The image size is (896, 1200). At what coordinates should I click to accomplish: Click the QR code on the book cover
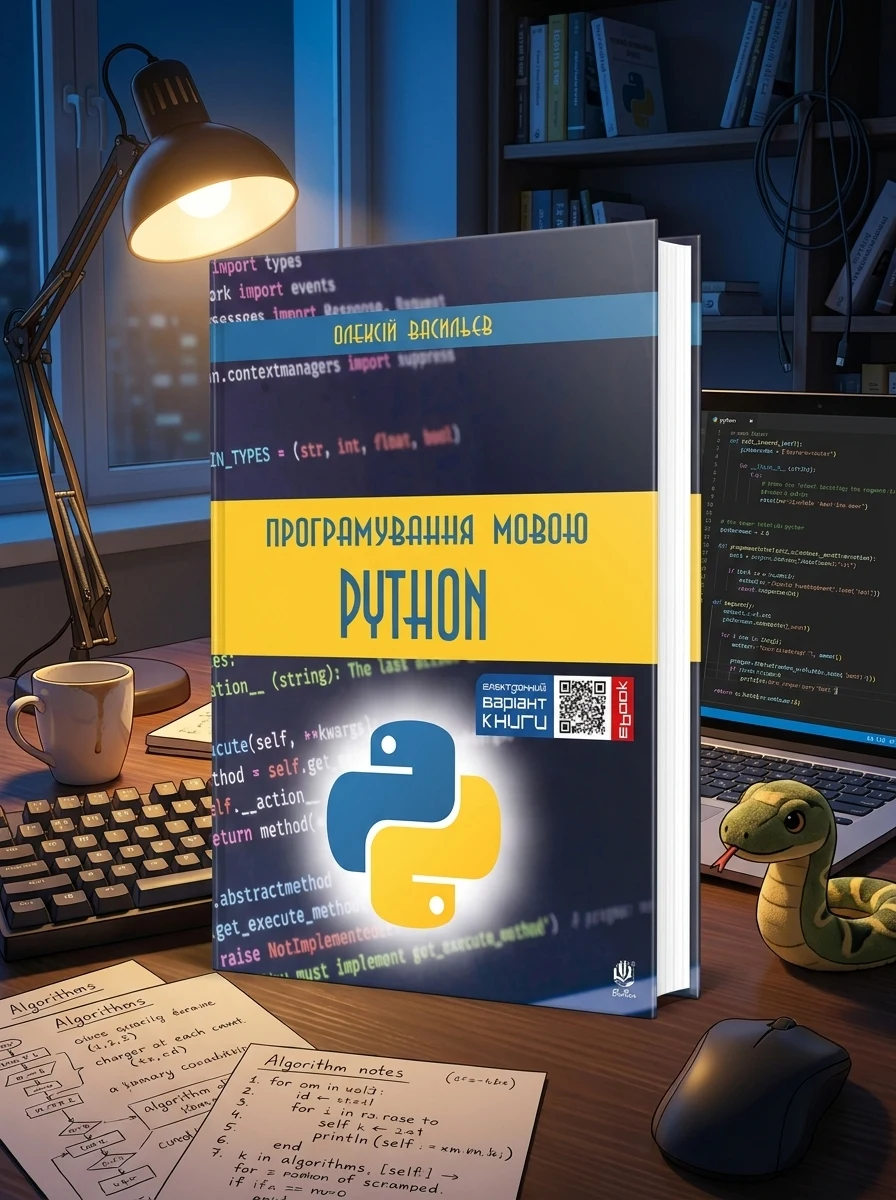[x=582, y=707]
